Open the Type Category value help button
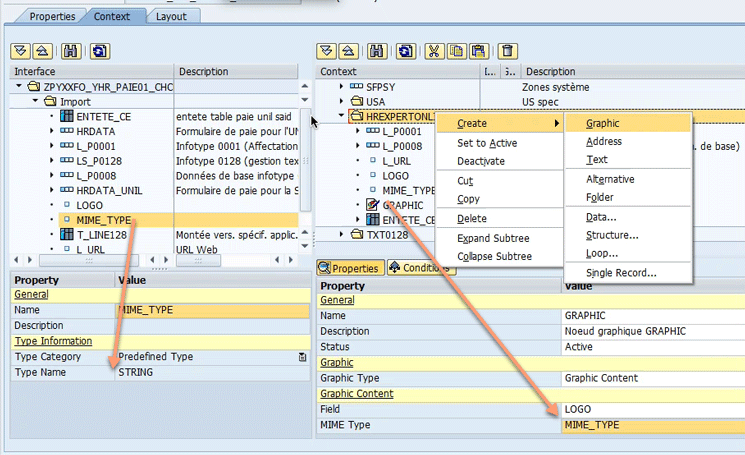The height and width of the screenshot is (455, 745). coord(302,356)
